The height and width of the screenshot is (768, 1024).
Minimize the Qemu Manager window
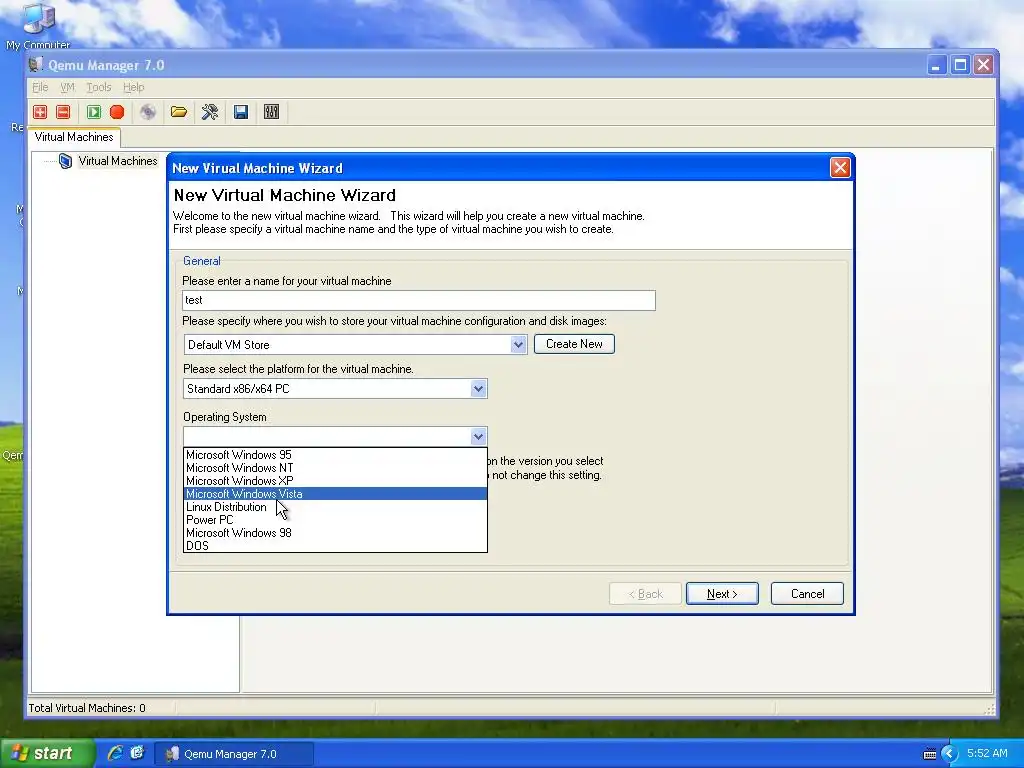[x=936, y=65]
